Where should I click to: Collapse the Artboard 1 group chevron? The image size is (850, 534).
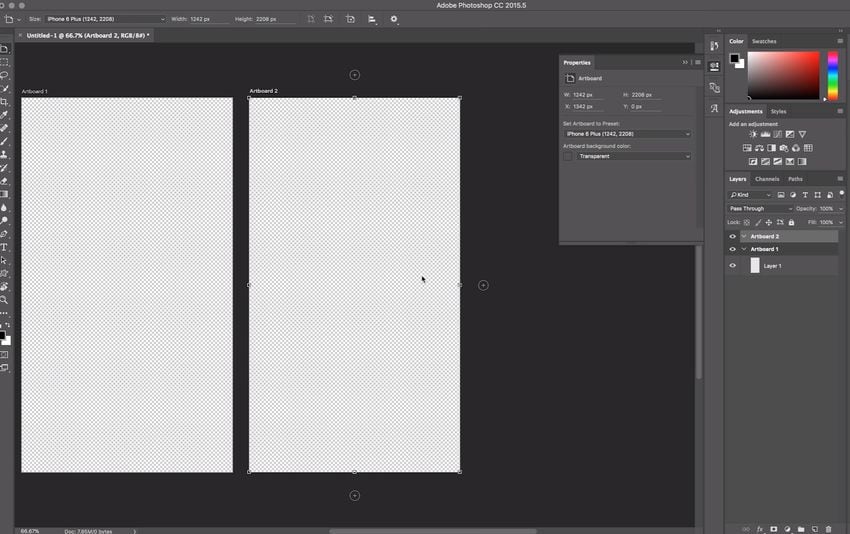[744, 249]
